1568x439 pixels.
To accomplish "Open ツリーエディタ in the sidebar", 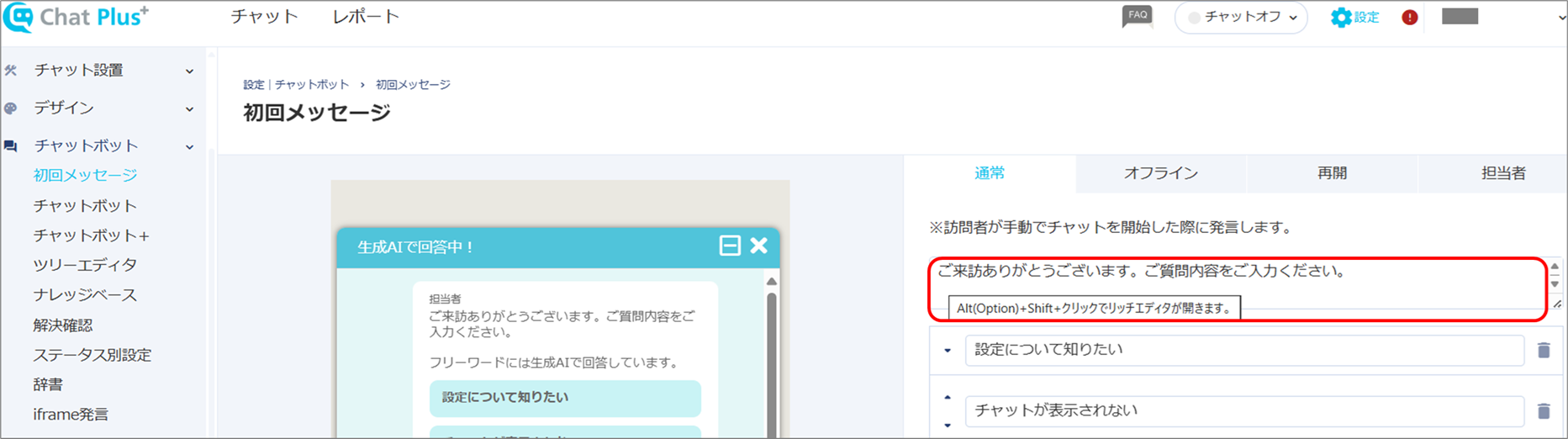I will click(85, 265).
